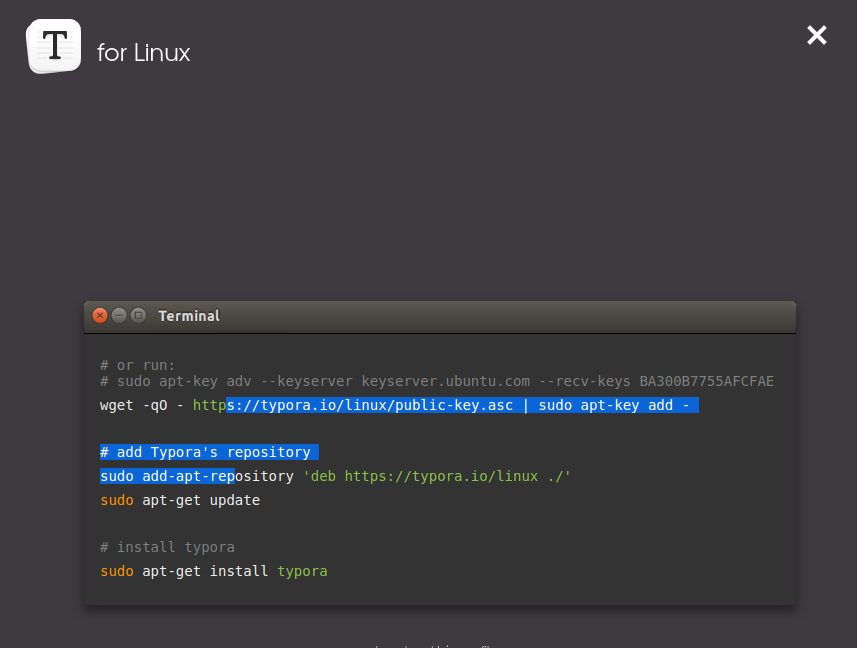Click the apt-key adv keyserver comment line

(437, 381)
